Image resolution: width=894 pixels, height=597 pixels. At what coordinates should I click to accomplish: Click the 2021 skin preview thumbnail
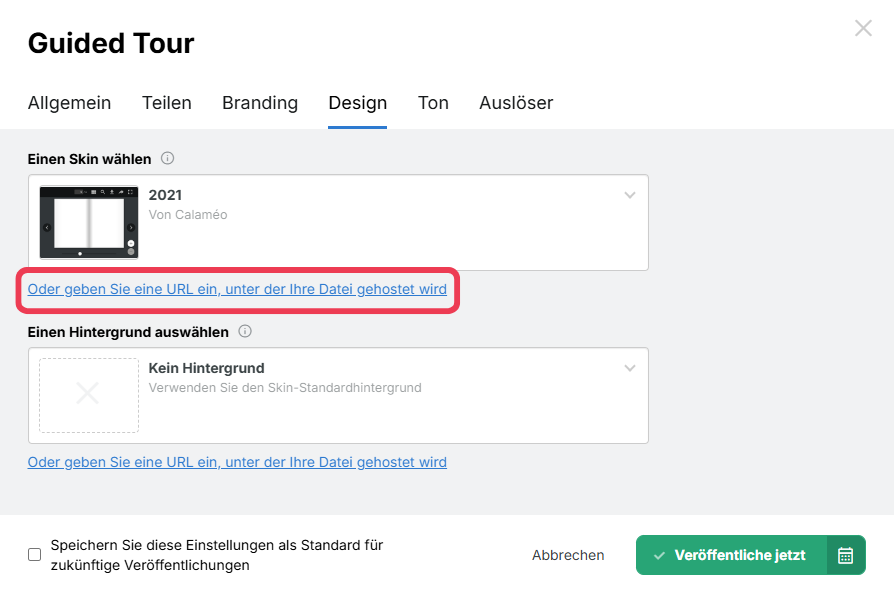pos(89,222)
